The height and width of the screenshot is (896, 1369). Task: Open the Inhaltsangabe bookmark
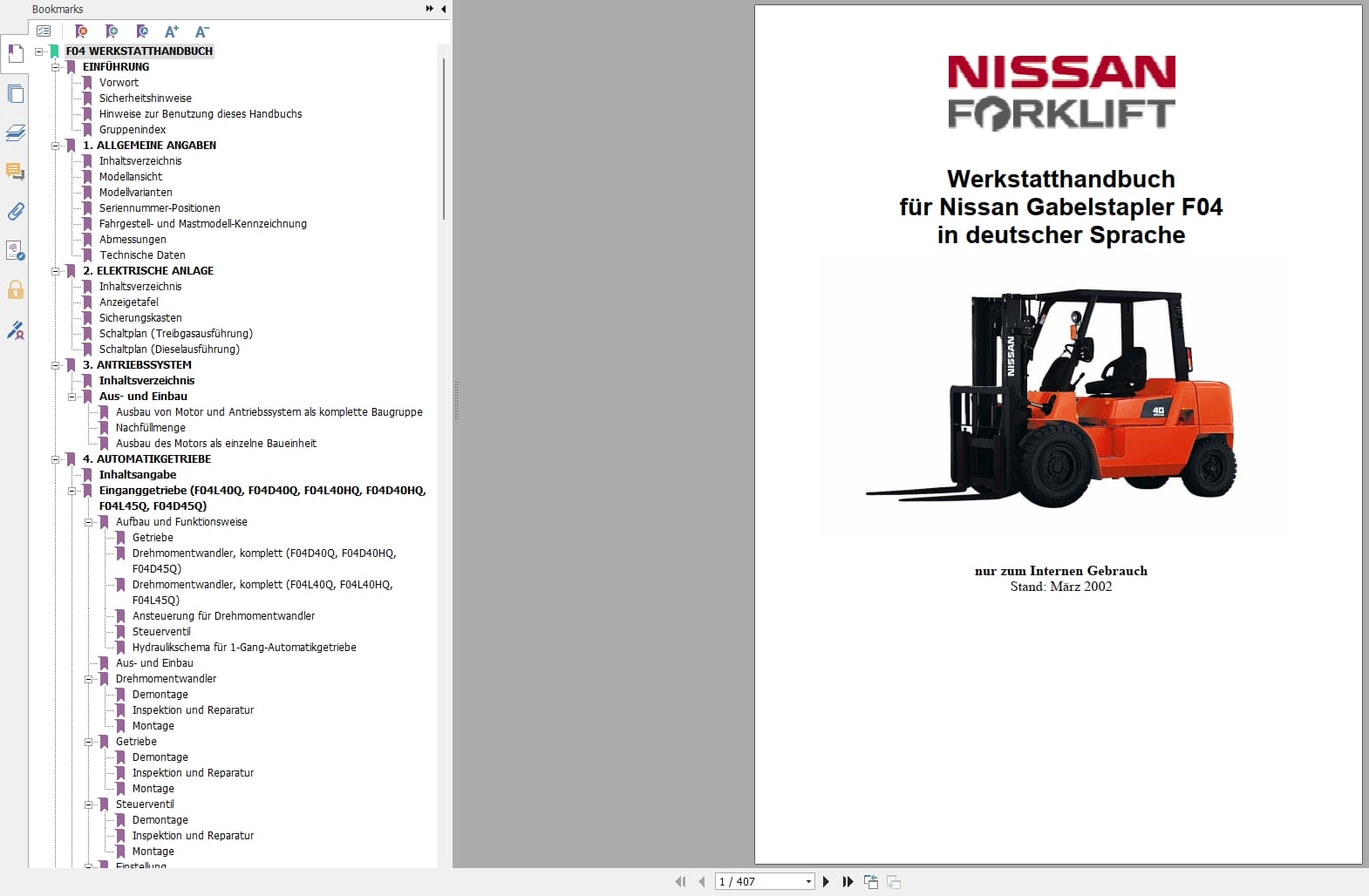(x=138, y=475)
